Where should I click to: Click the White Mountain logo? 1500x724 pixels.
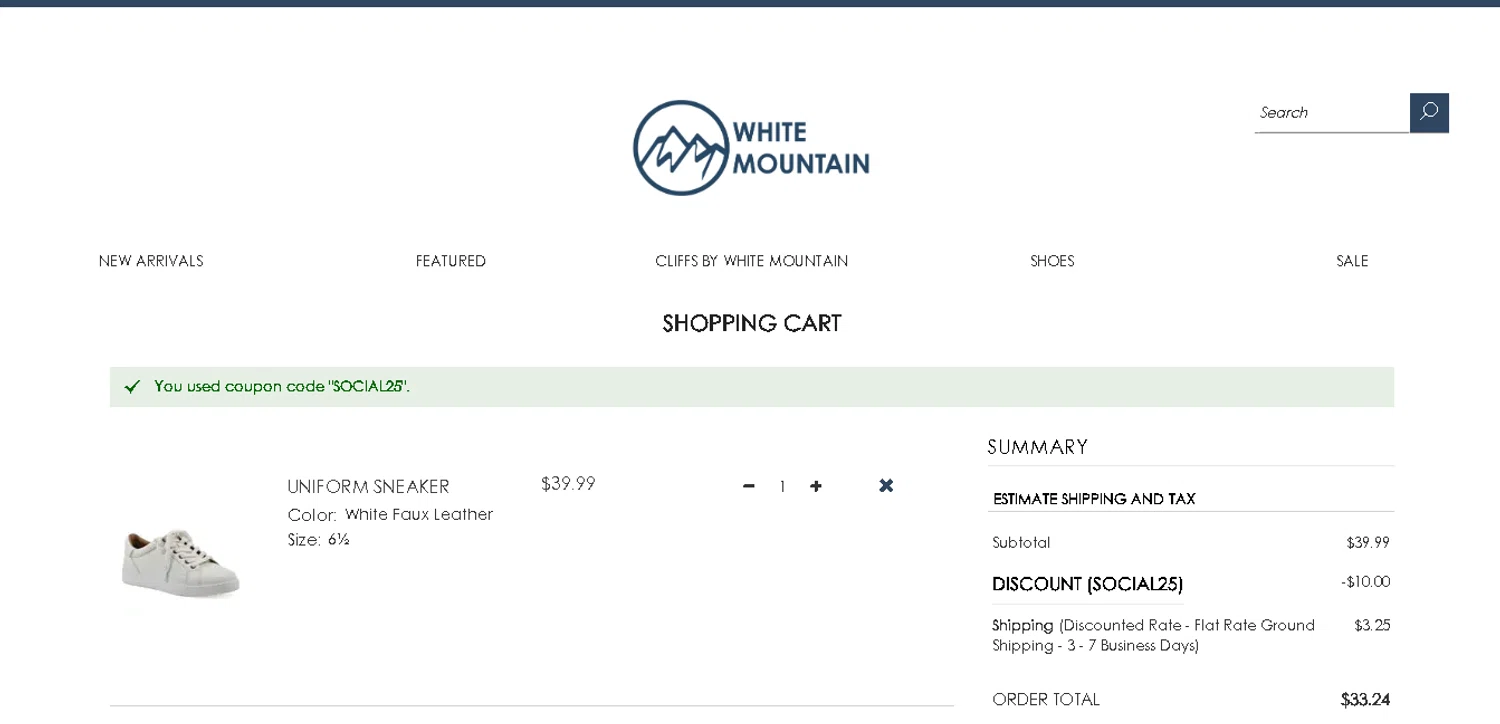tap(751, 148)
